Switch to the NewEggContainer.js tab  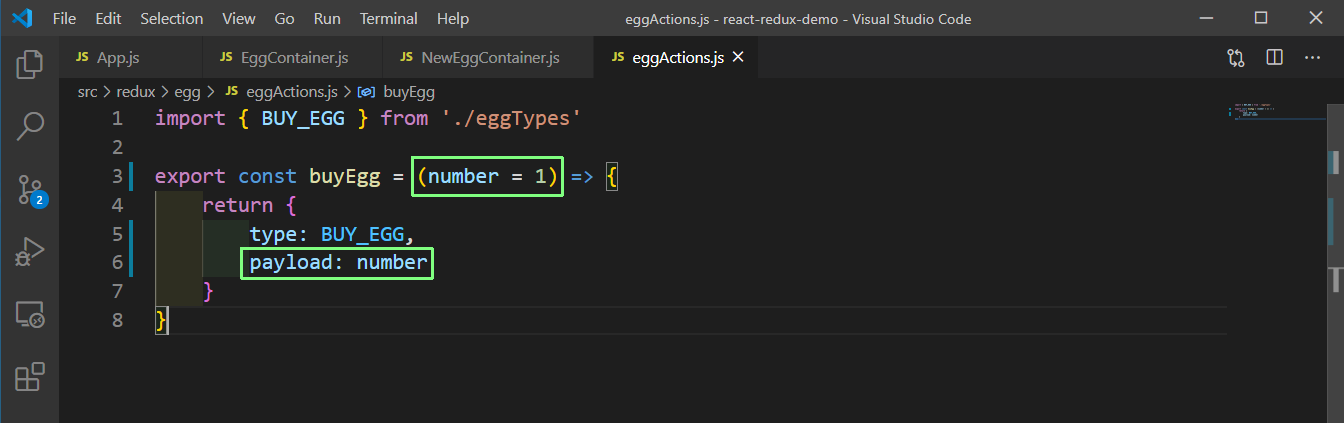click(488, 57)
